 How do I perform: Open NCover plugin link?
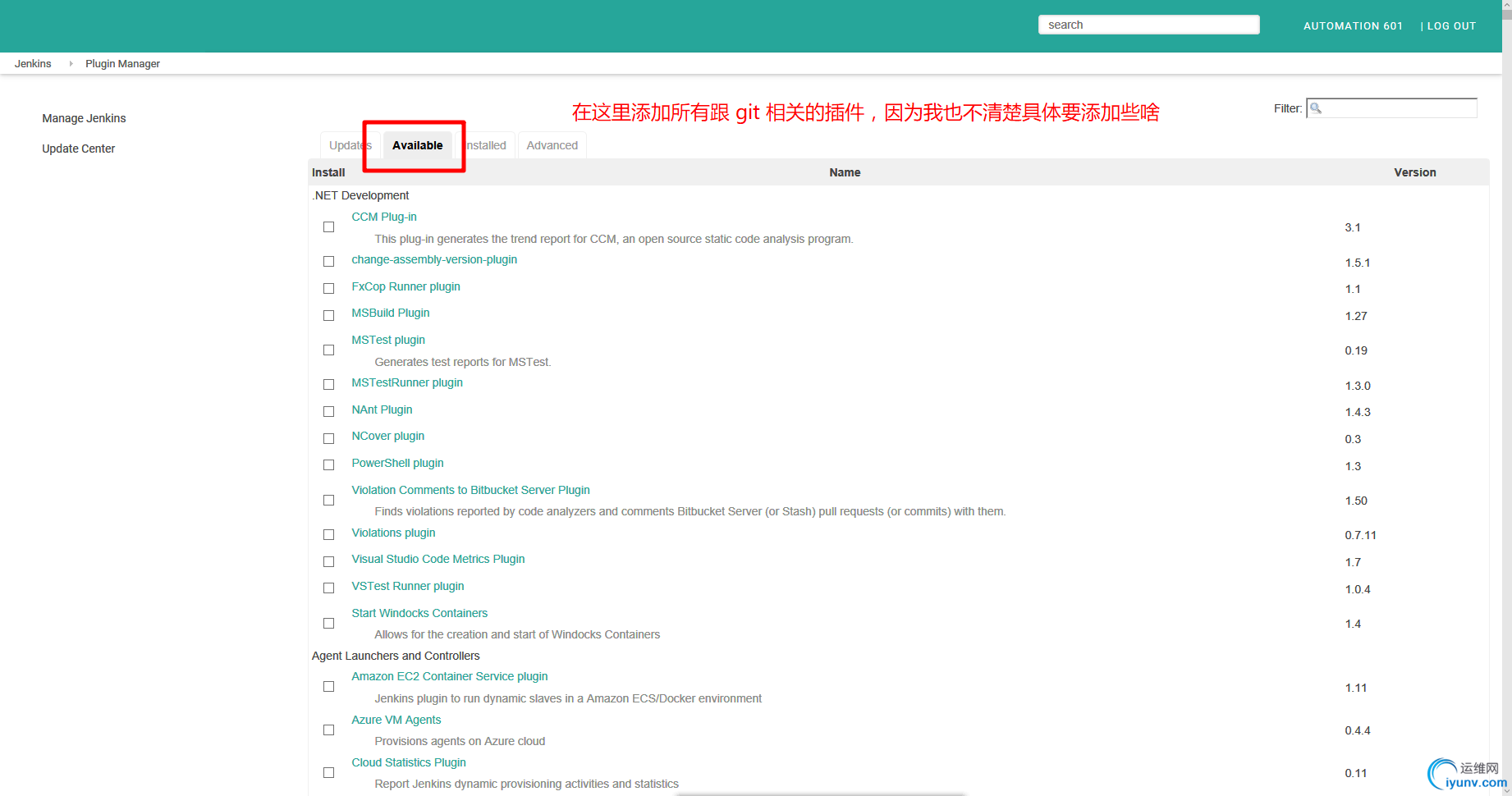[x=388, y=436]
